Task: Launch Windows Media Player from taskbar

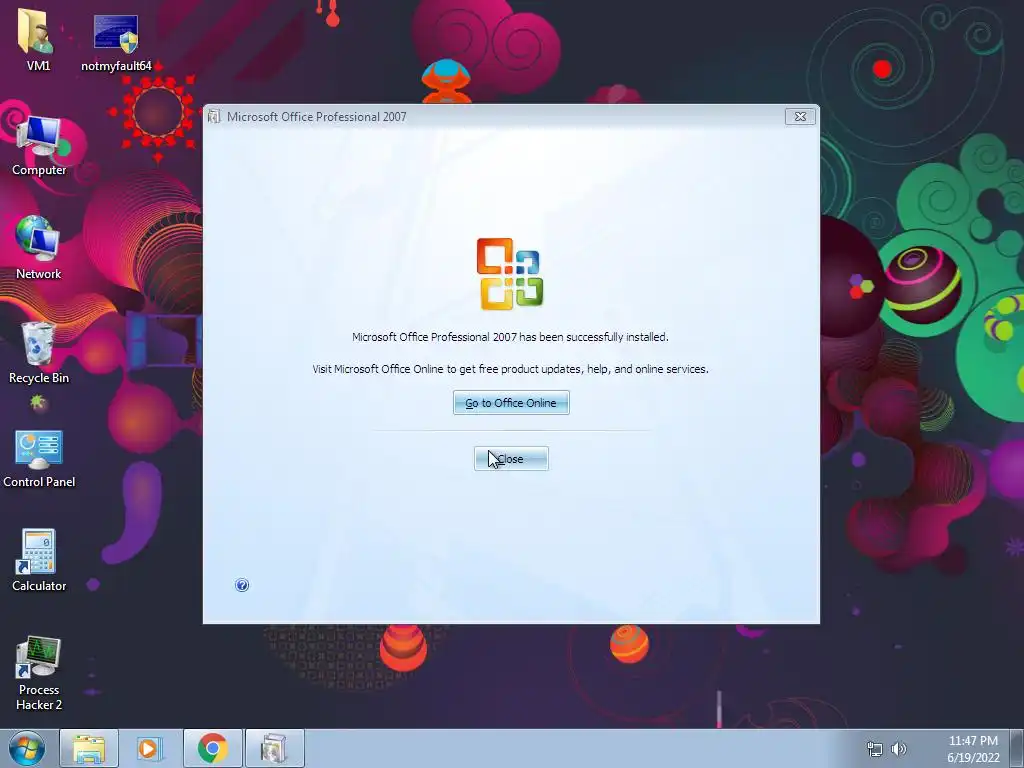Action: [x=148, y=748]
